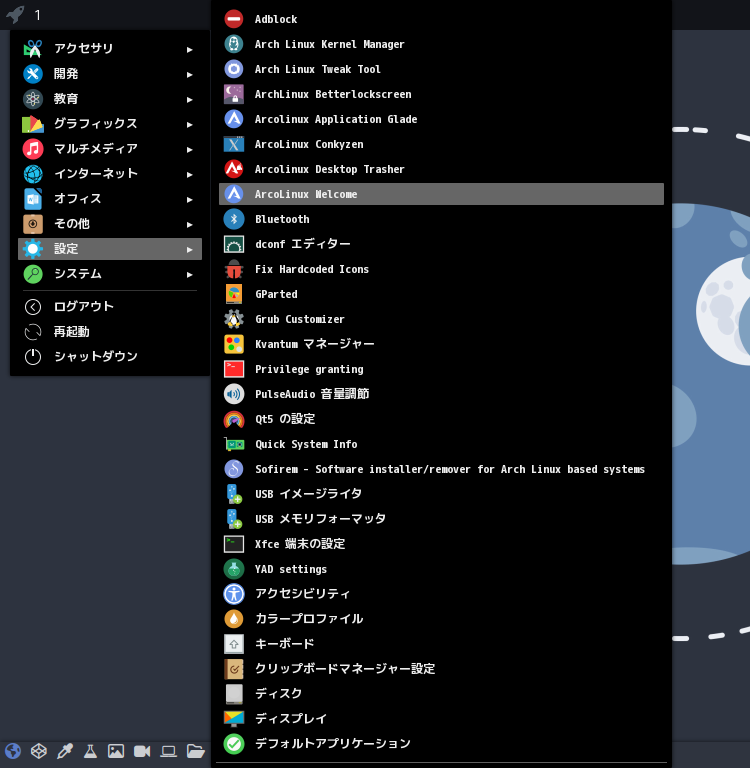The image size is (750, 768).
Task: Click 再起動 to restart
Action: [71, 332]
